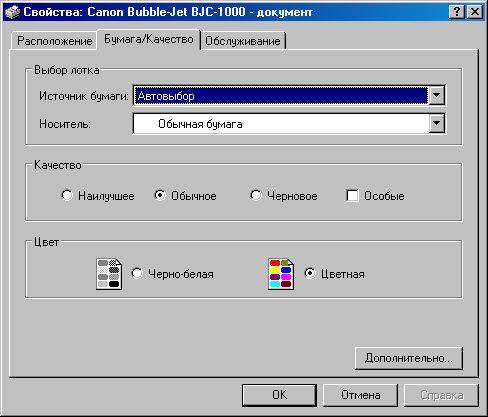This screenshot has height=417, width=488.
Task: Click the Цвет group title
Action: [x=46, y=242]
